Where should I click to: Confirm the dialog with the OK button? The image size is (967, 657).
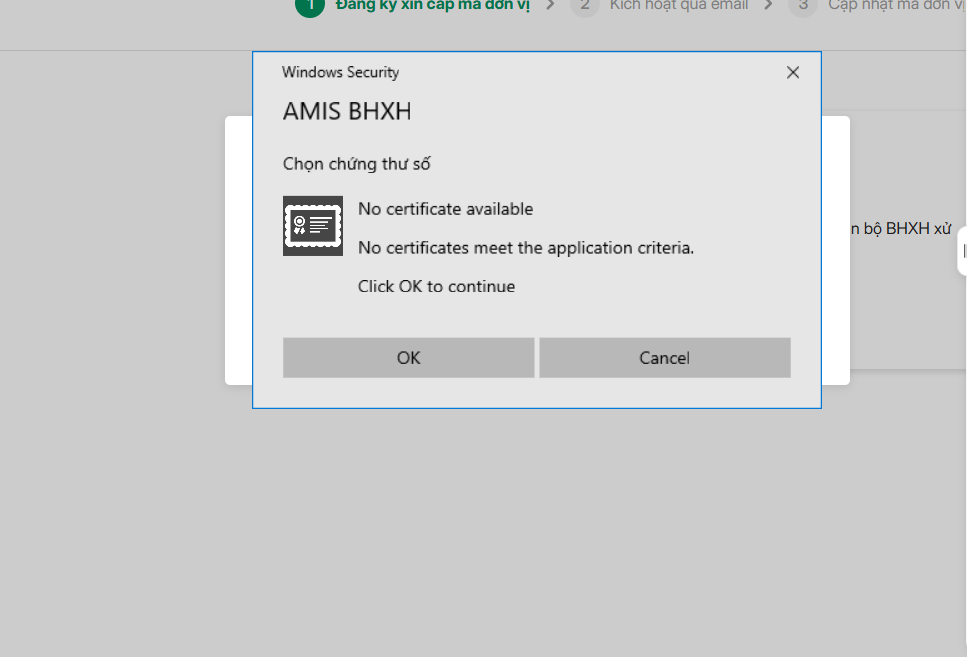point(408,358)
